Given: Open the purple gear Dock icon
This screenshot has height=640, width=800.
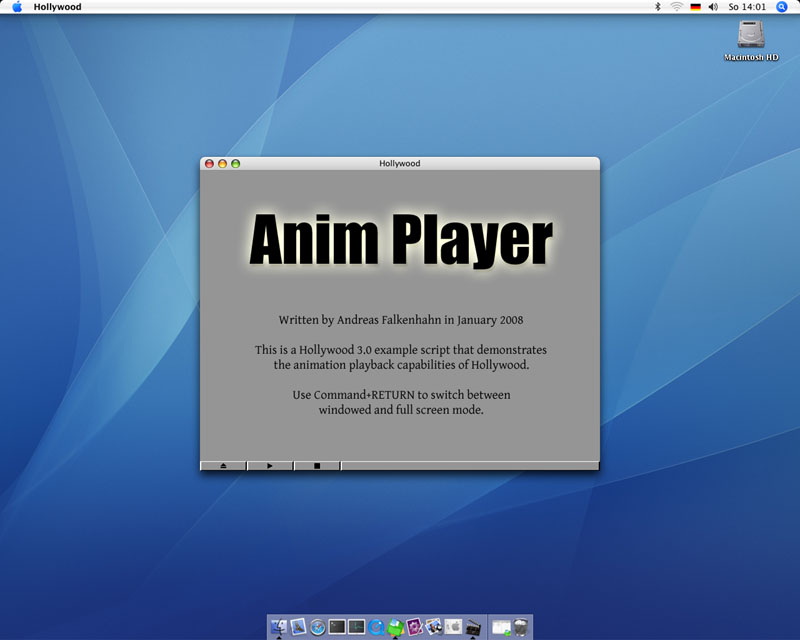Looking at the screenshot, I should pyautogui.click(x=414, y=627).
